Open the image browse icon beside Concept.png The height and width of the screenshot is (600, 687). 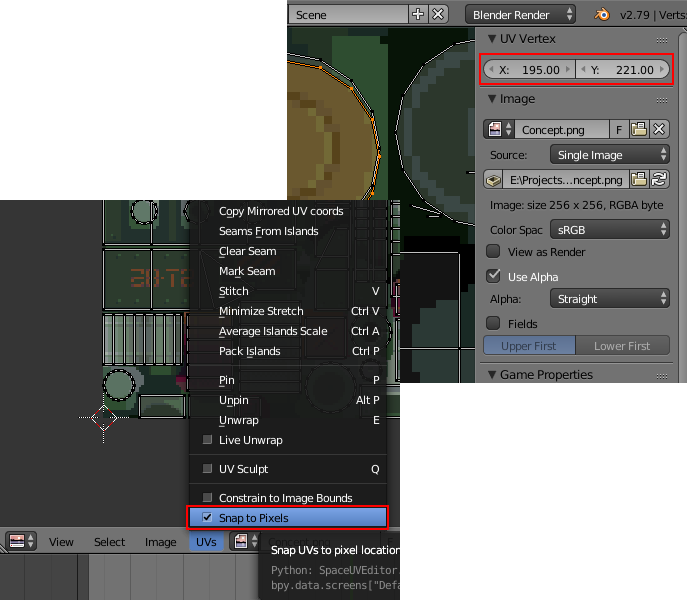499,130
